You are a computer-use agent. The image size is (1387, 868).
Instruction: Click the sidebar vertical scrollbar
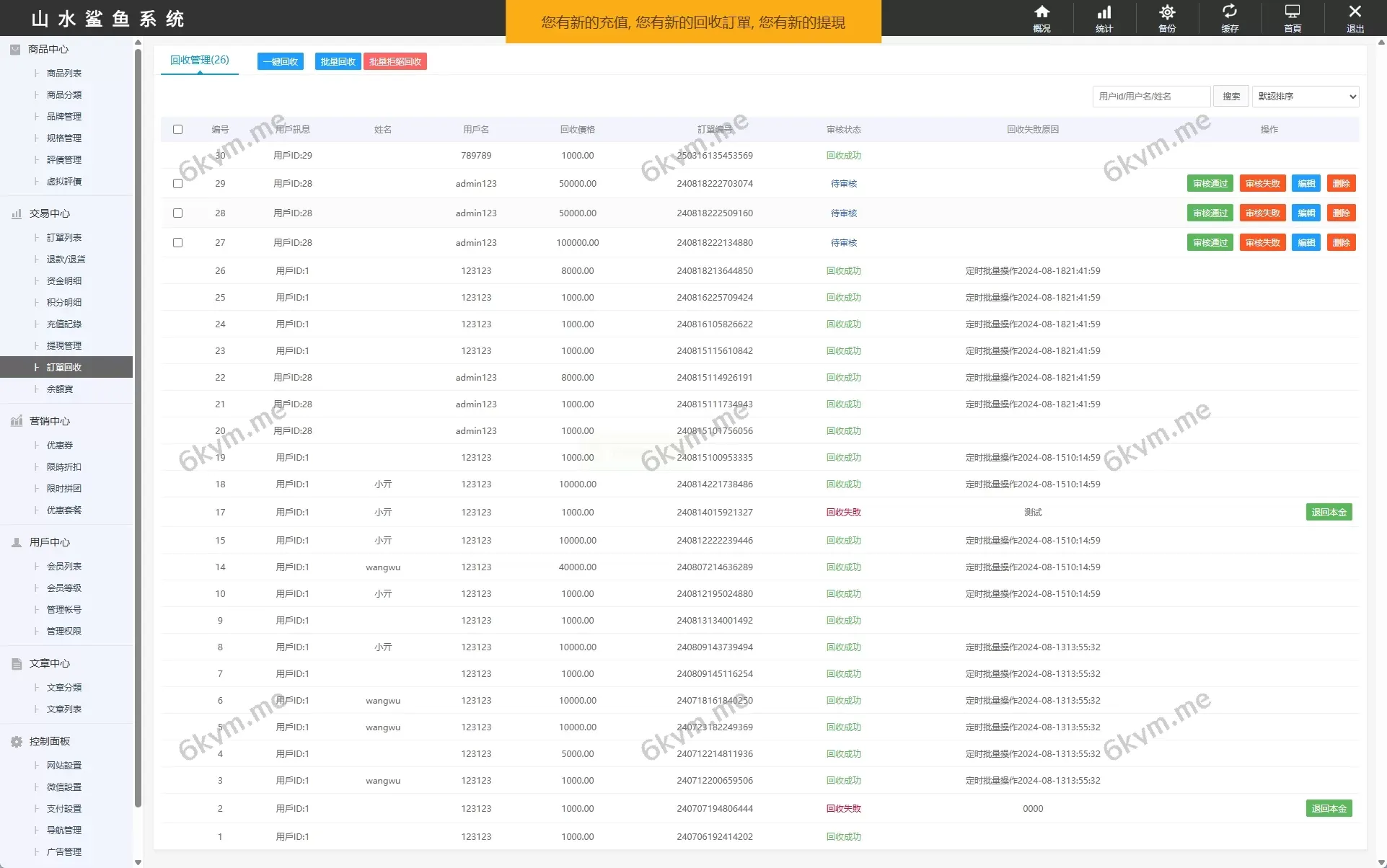[138, 433]
